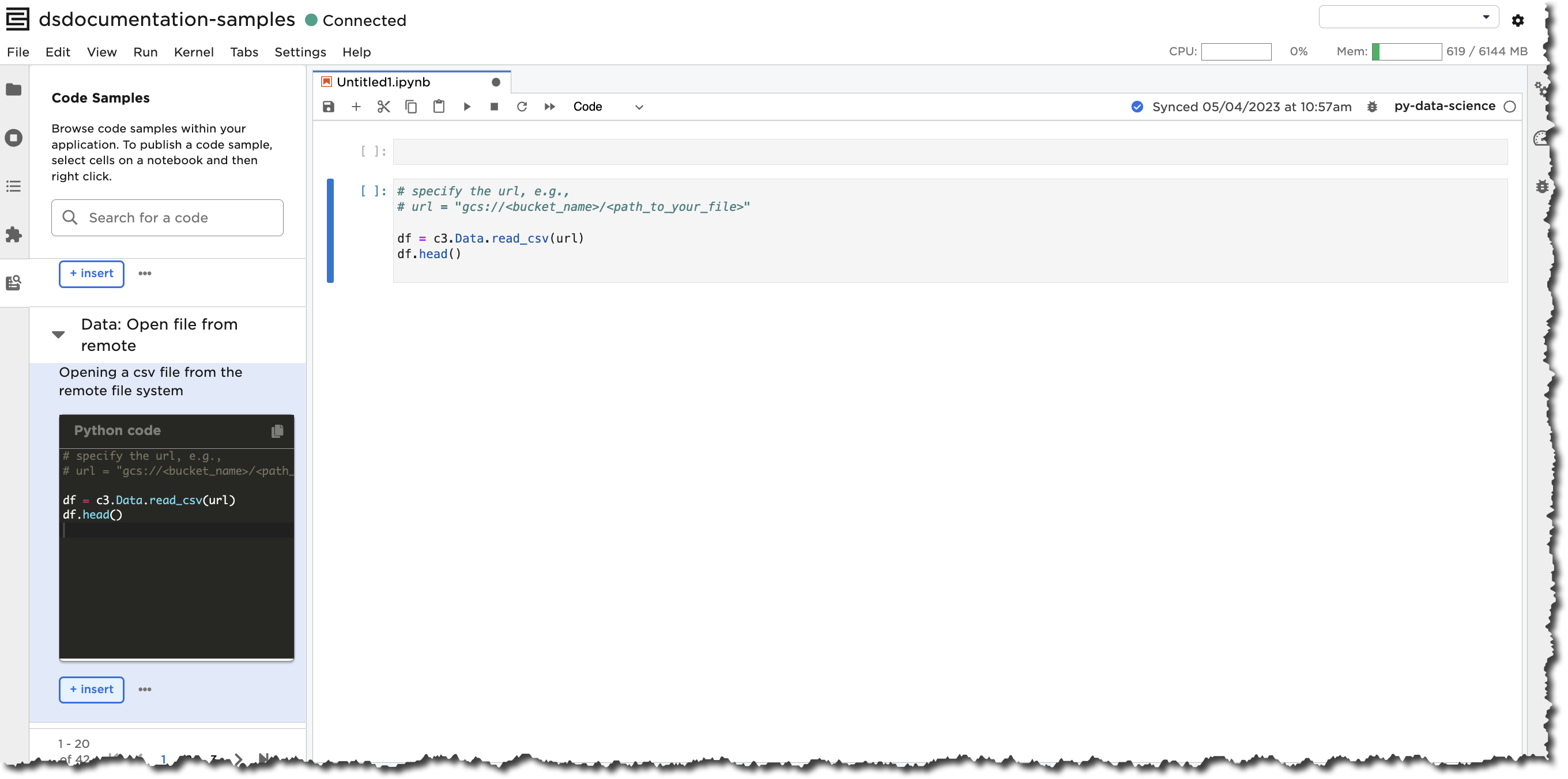Click the unsaved-changes dot on Untitled1.ipynb tab
Image resolution: width=1568 pixels, height=779 pixels.
coord(496,82)
